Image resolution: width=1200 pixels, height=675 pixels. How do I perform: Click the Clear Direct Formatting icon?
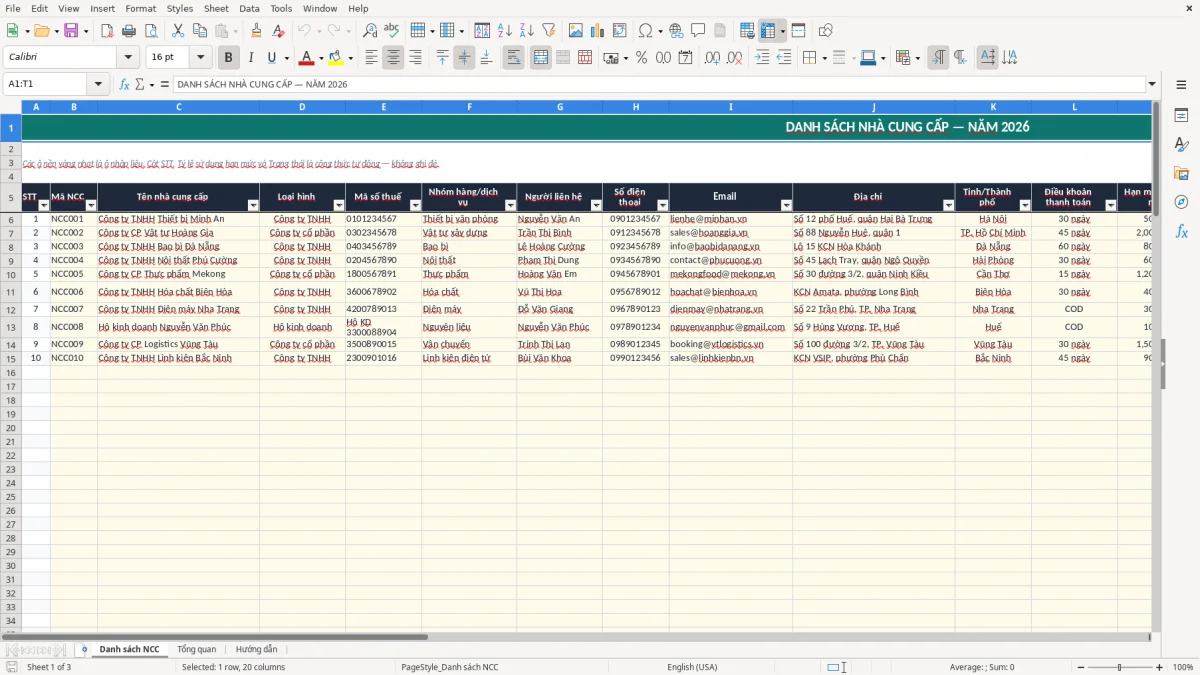click(x=278, y=31)
